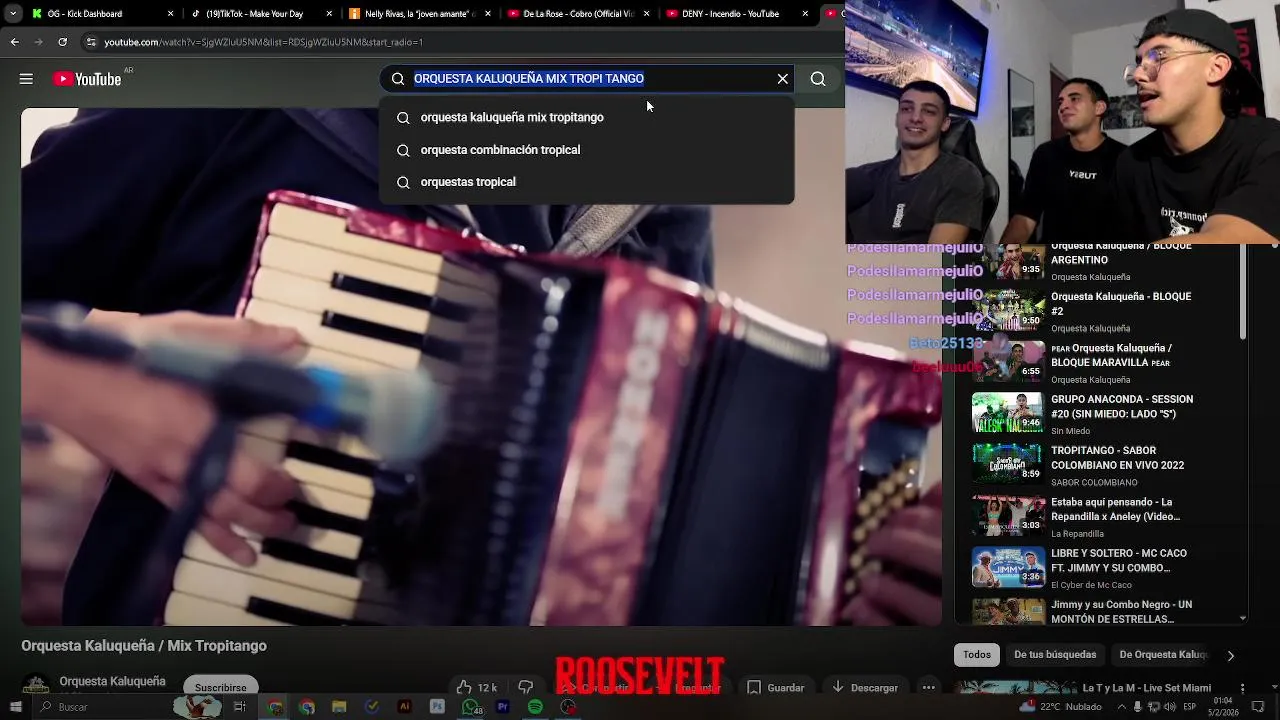
Task: Select the 'De Orquesta Kaluqueña' filter chip
Action: (1163, 655)
